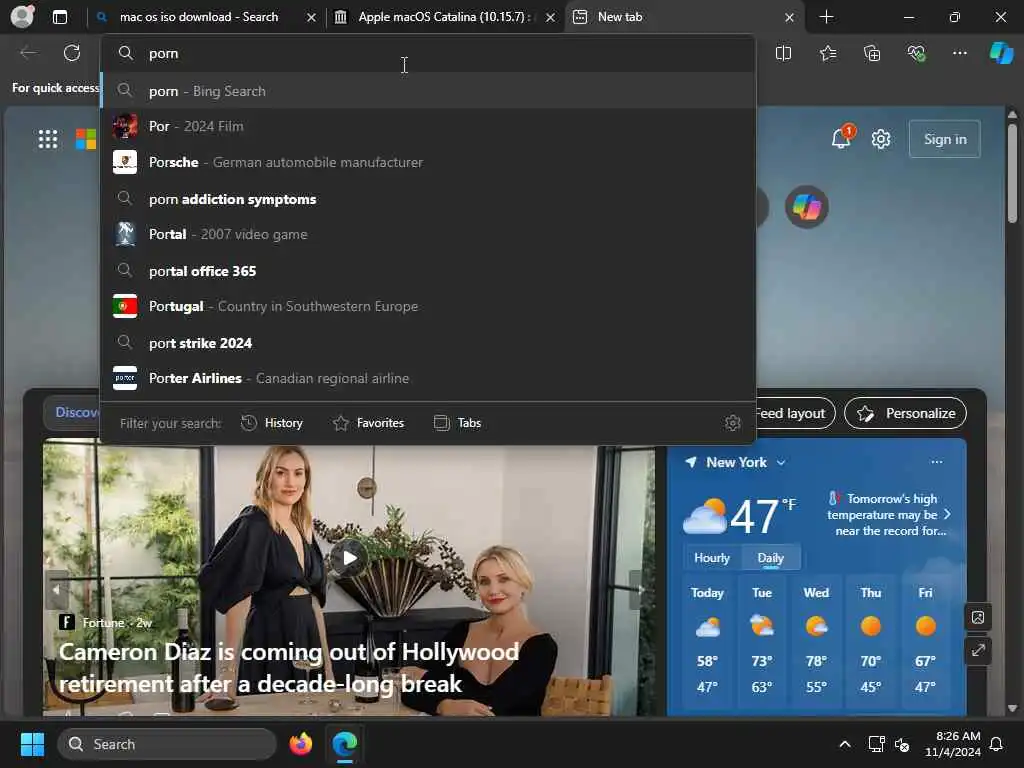
Task: Open the Collections icon
Action: [872, 53]
